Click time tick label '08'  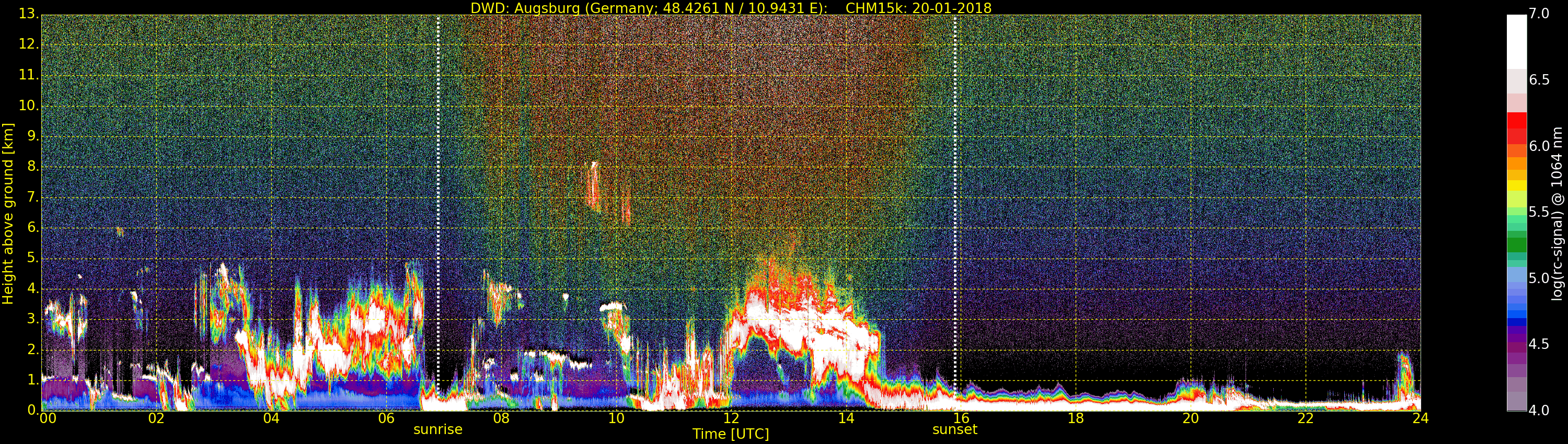[501, 418]
